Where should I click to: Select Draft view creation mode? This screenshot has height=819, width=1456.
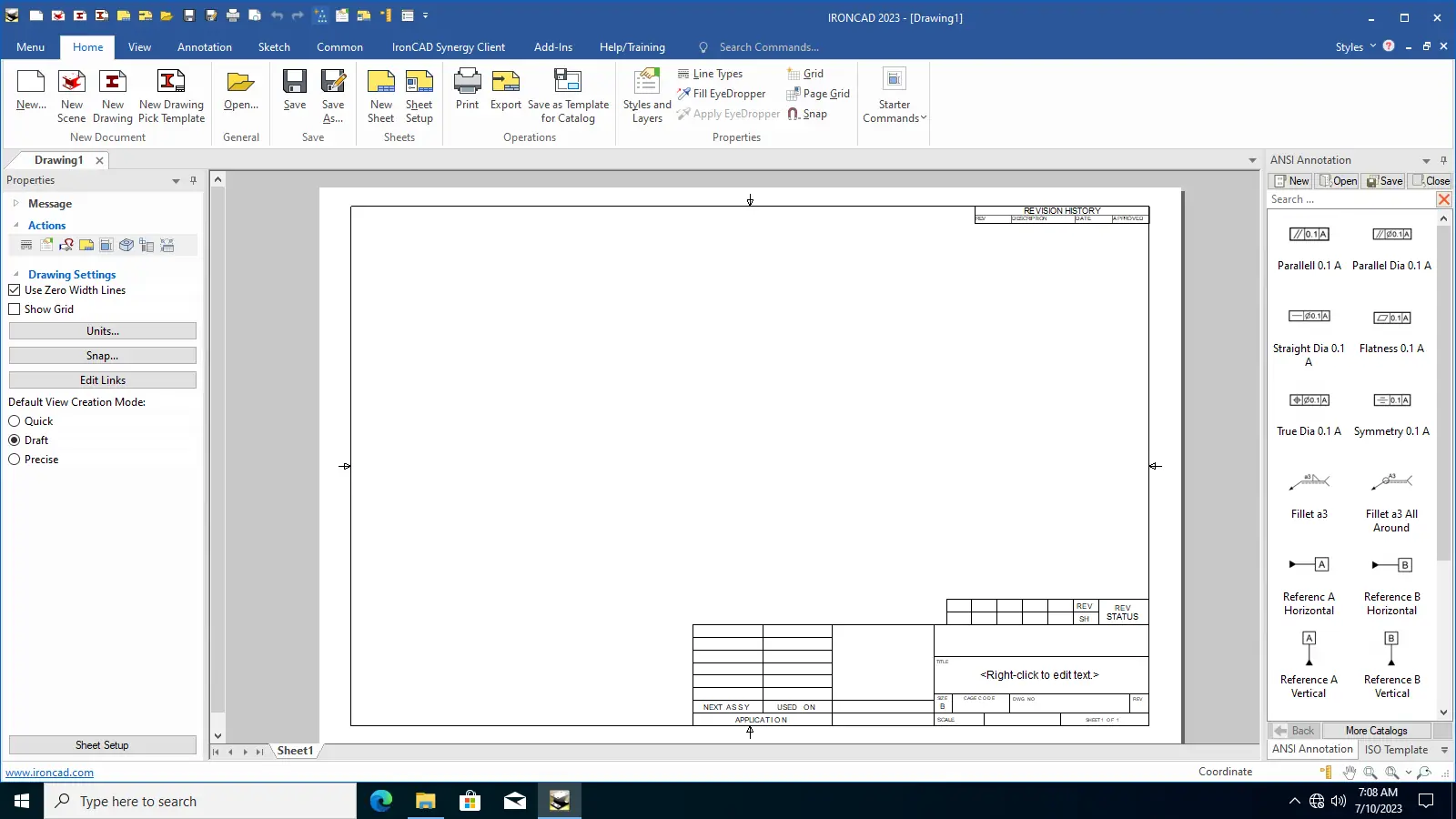pyautogui.click(x=15, y=440)
